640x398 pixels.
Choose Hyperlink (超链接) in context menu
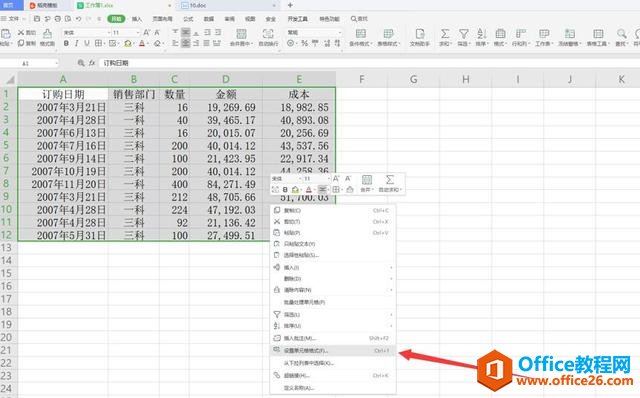click(333, 375)
